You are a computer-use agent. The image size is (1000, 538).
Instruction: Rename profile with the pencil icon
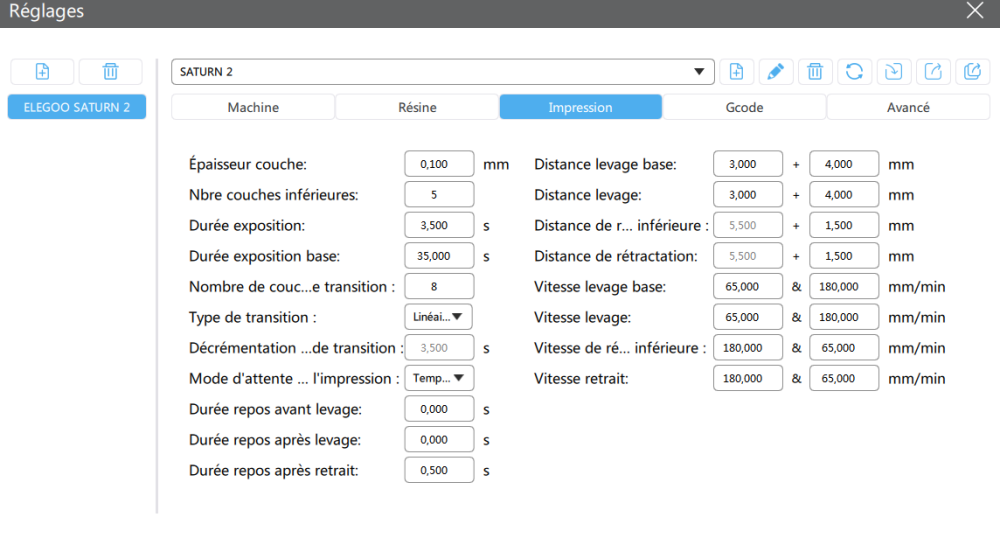coord(775,71)
